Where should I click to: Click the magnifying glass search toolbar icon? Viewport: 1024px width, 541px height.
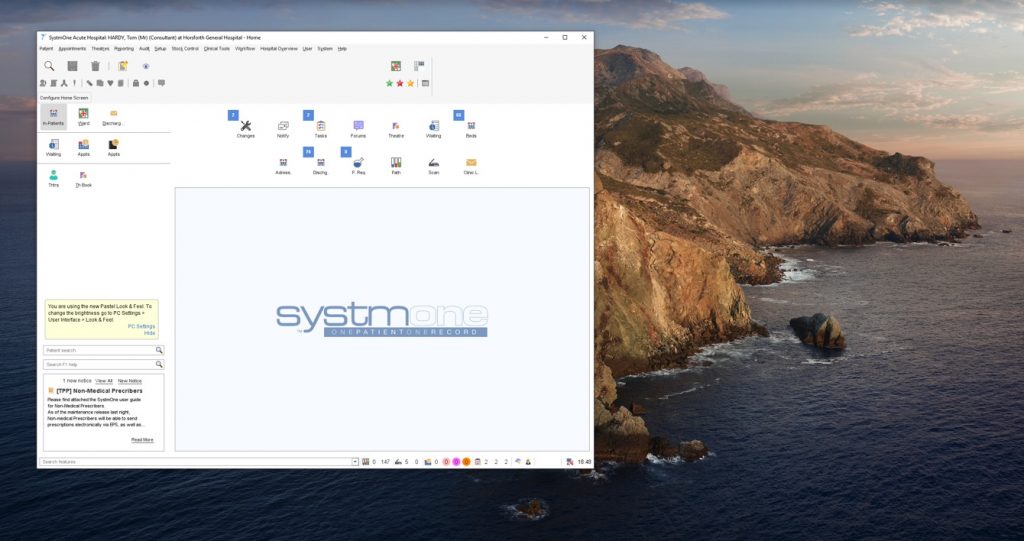click(x=49, y=66)
